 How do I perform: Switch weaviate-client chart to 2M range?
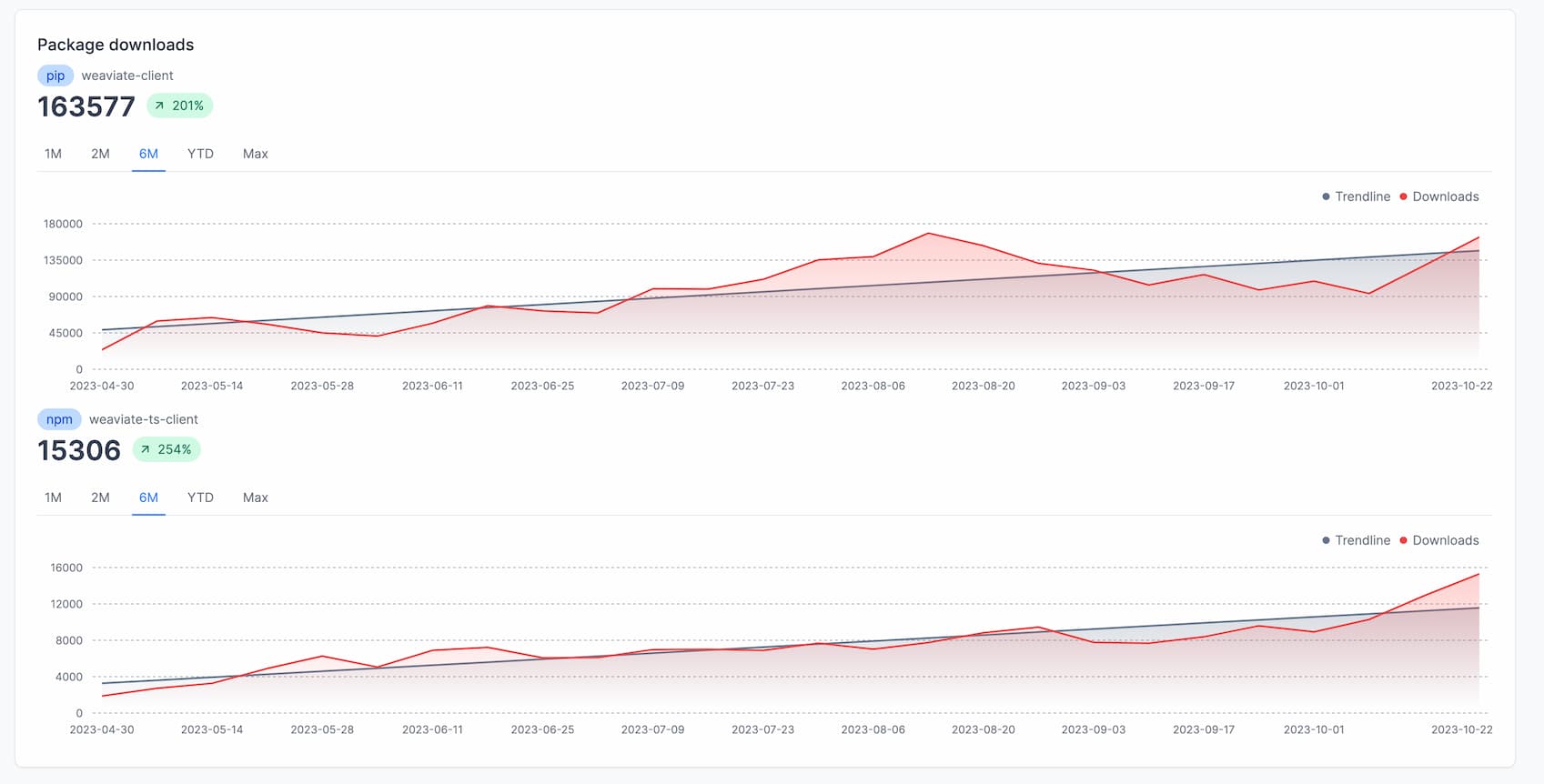[100, 154]
